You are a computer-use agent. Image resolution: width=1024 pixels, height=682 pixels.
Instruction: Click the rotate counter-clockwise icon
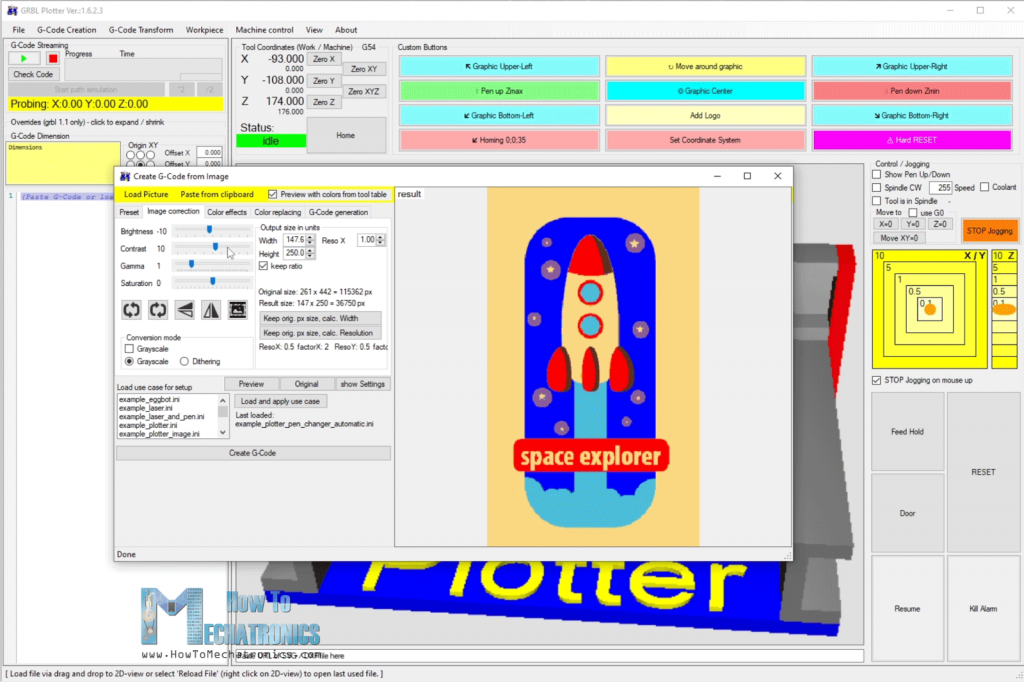(x=131, y=310)
